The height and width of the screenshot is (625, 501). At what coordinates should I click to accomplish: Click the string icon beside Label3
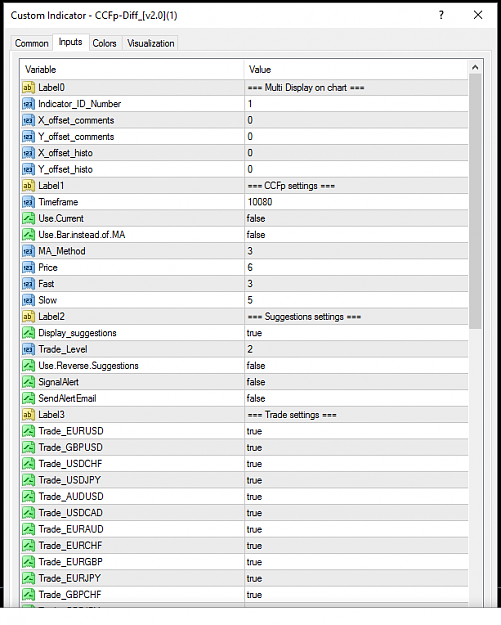(28, 415)
